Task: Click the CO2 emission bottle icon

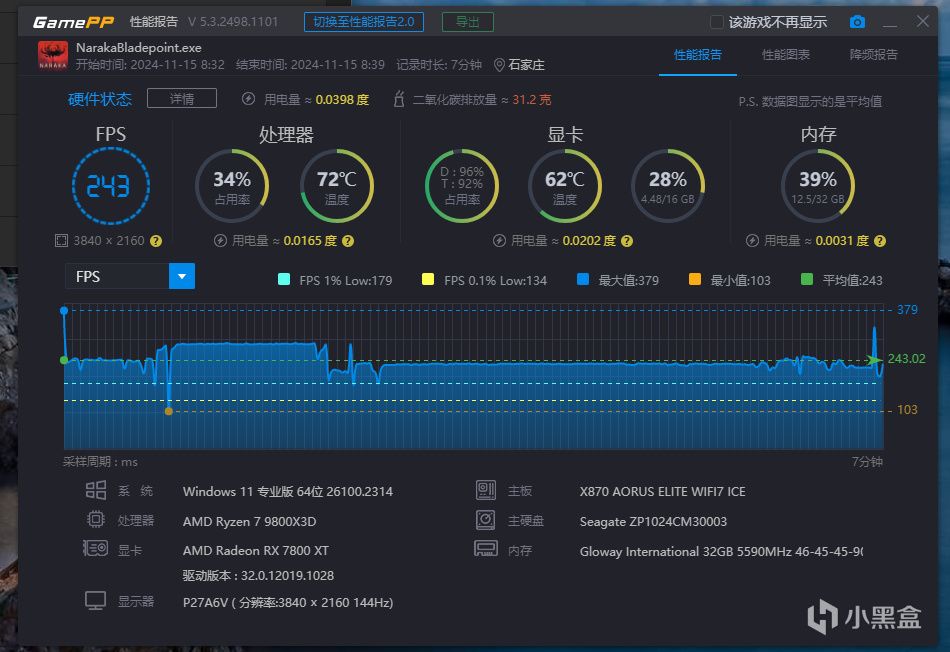Action: [x=399, y=99]
